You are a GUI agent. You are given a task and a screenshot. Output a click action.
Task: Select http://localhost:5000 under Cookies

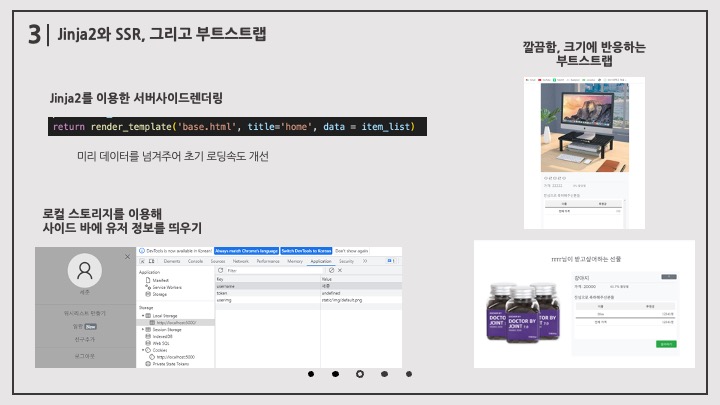pos(172,357)
